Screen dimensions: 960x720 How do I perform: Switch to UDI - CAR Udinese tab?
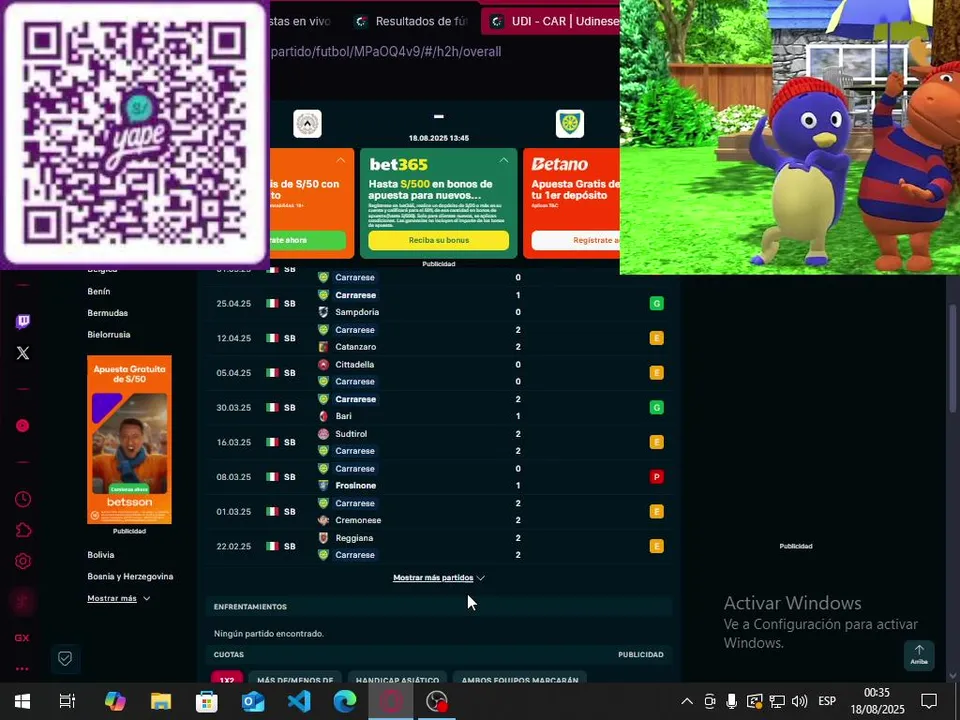tap(550, 21)
